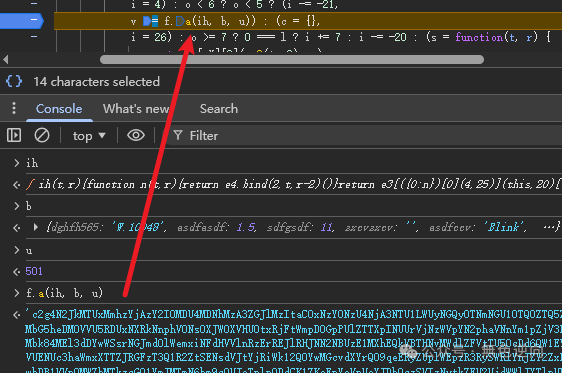Open the top context dropdown

coord(89,136)
